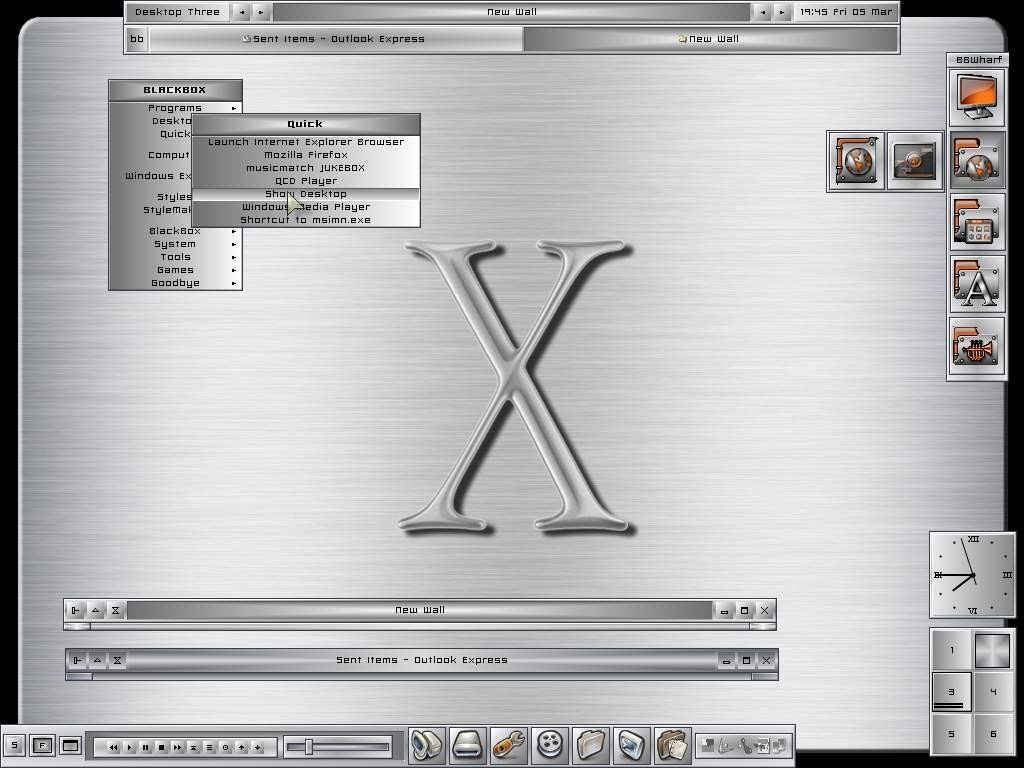Open the letter A fonts folder in BBWharf
Viewport: 1024px width, 768px height.
click(x=977, y=285)
